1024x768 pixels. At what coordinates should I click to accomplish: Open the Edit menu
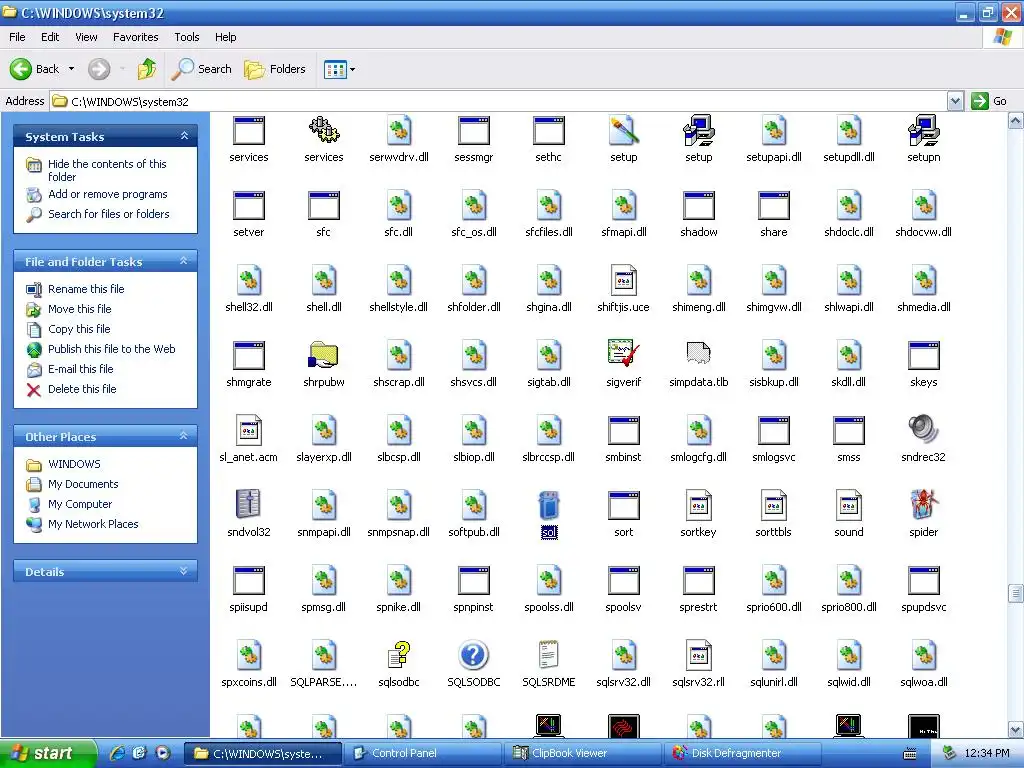click(x=50, y=37)
